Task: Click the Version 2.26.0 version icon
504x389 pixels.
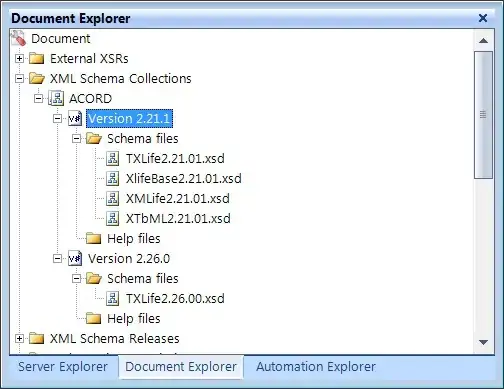Action: tap(75, 258)
